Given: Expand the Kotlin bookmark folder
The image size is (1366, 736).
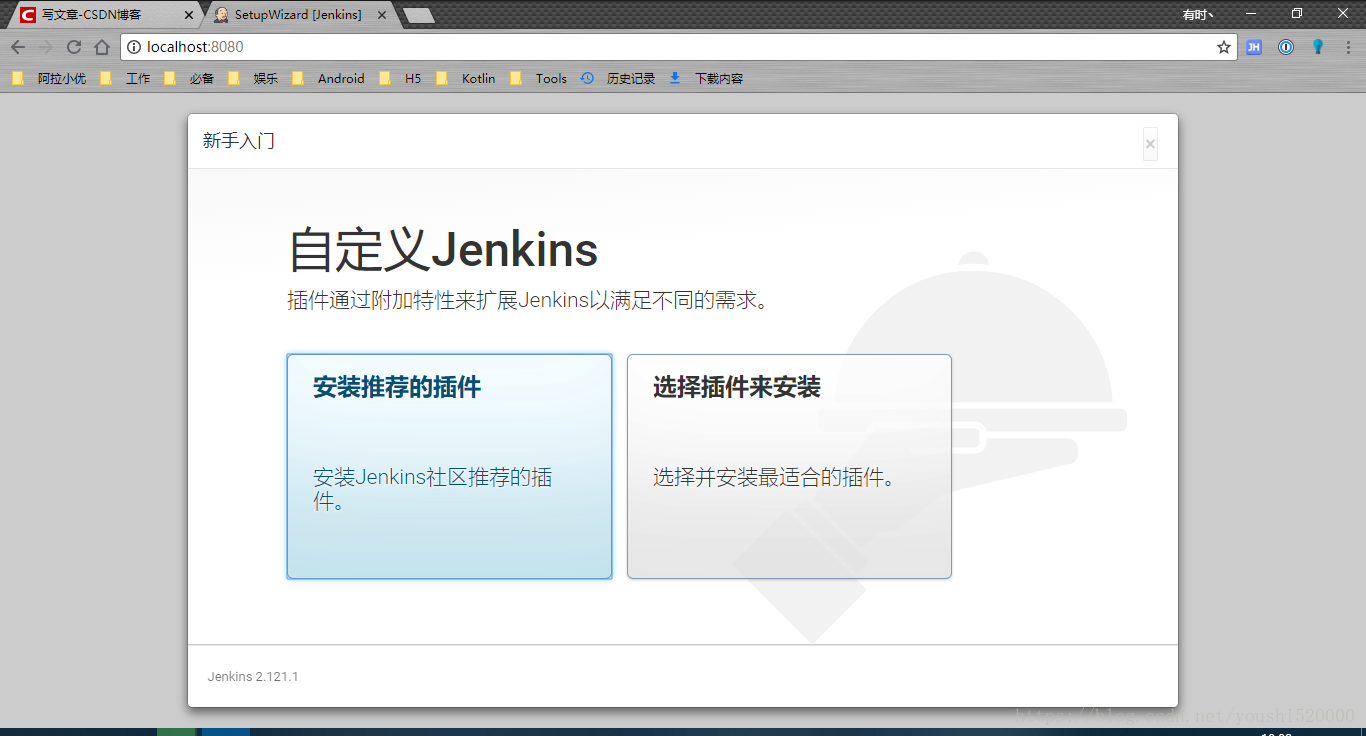Looking at the screenshot, I should (x=465, y=78).
